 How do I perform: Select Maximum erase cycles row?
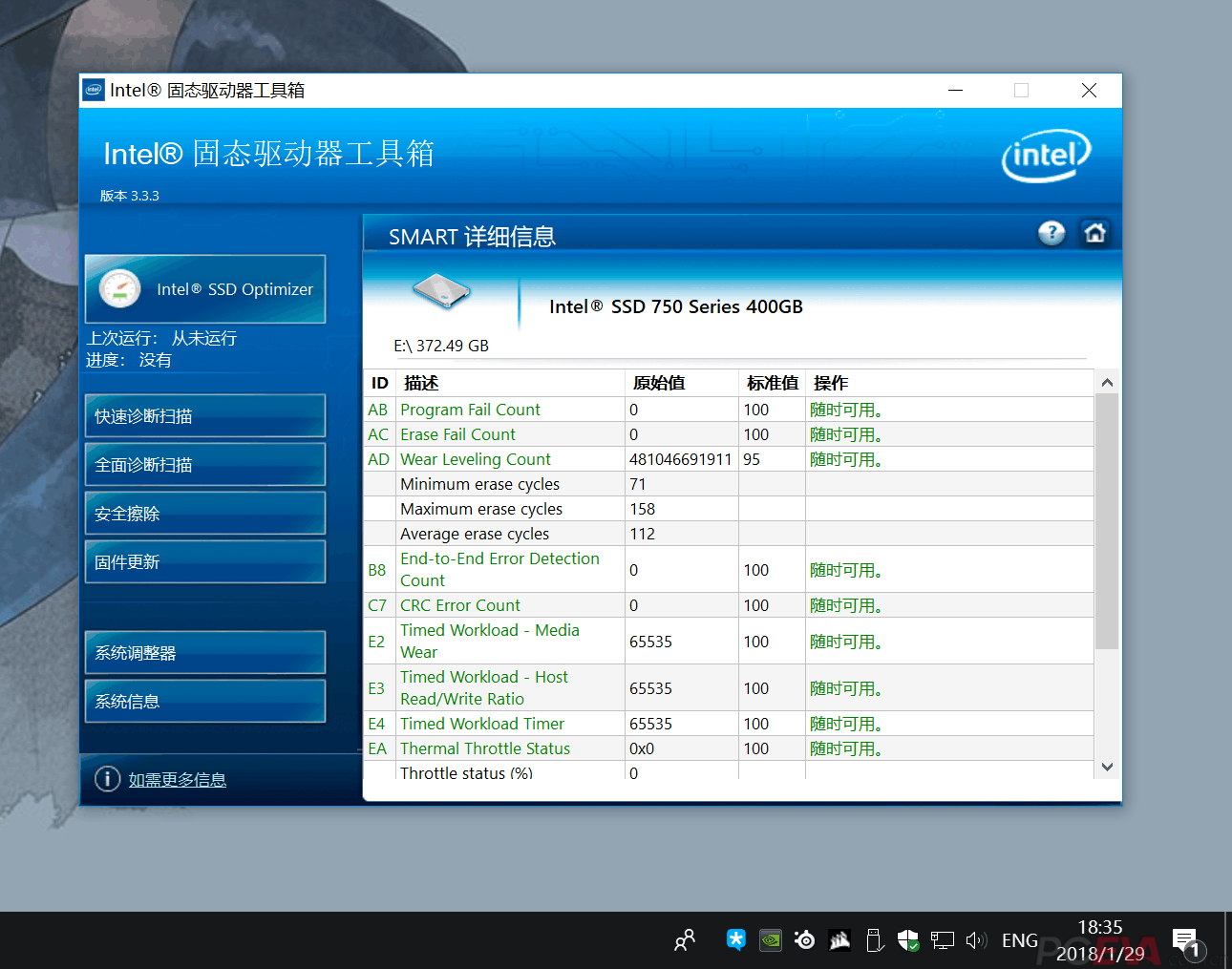[x=729, y=509]
